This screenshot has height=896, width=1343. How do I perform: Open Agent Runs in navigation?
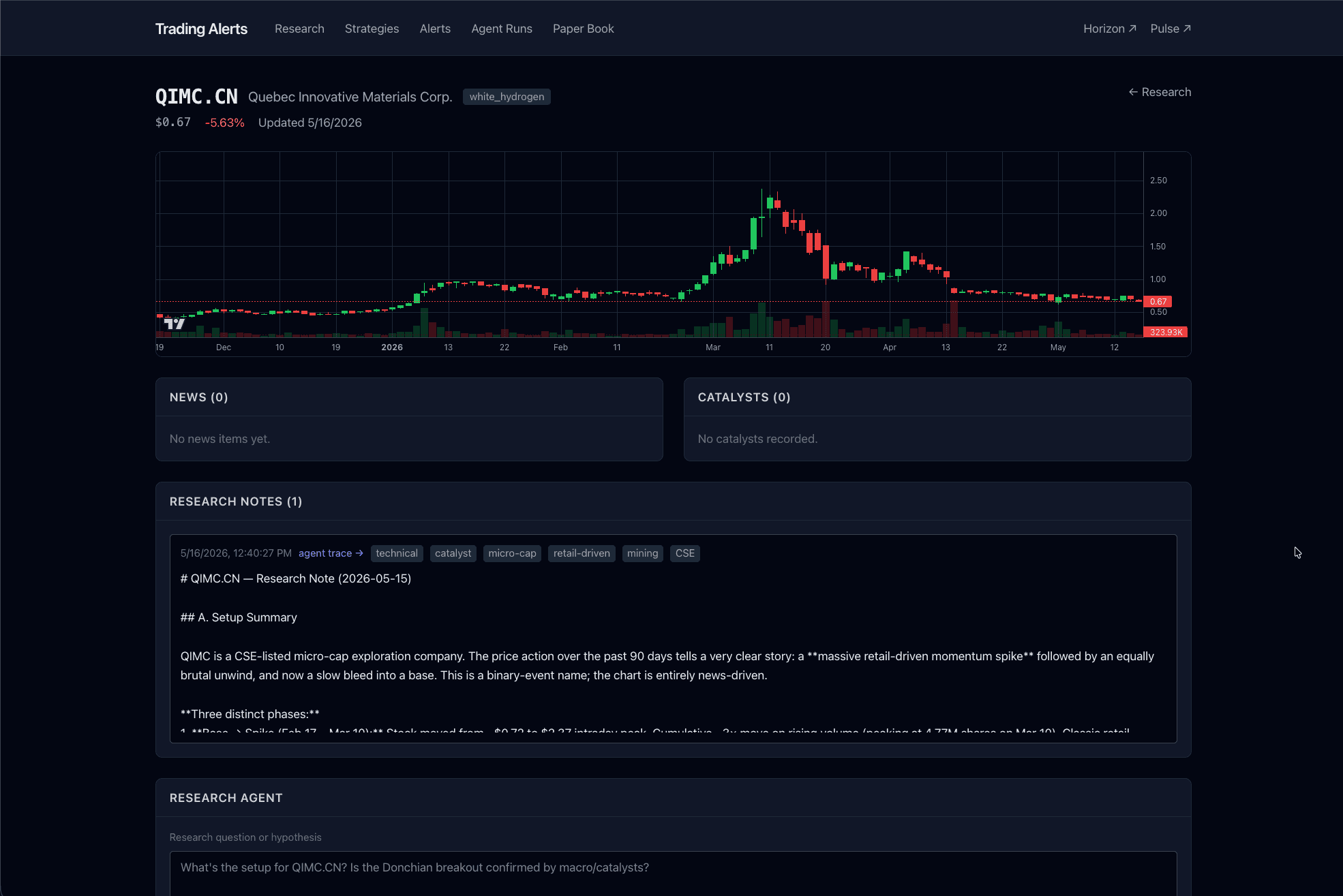[x=502, y=29]
